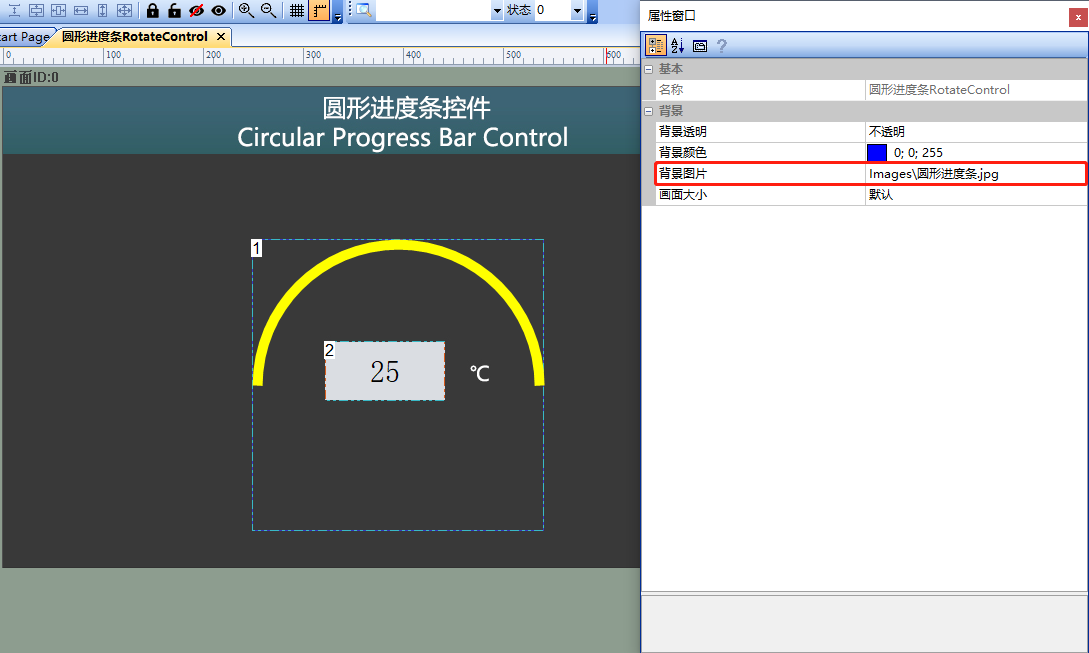Toggle the red-slashed eye hide icon

click(x=197, y=10)
